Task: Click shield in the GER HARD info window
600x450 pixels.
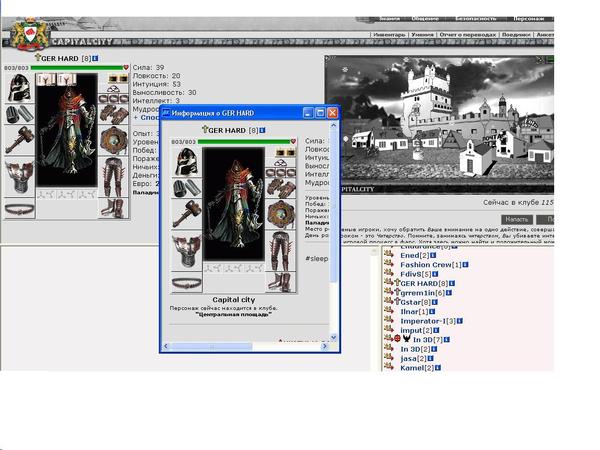Action: click(x=281, y=215)
